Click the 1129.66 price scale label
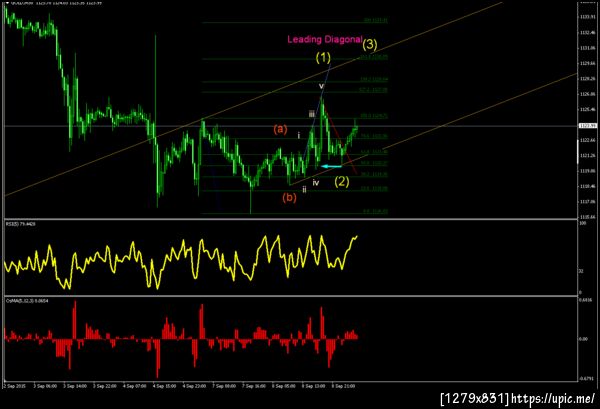 pyautogui.click(x=587, y=63)
